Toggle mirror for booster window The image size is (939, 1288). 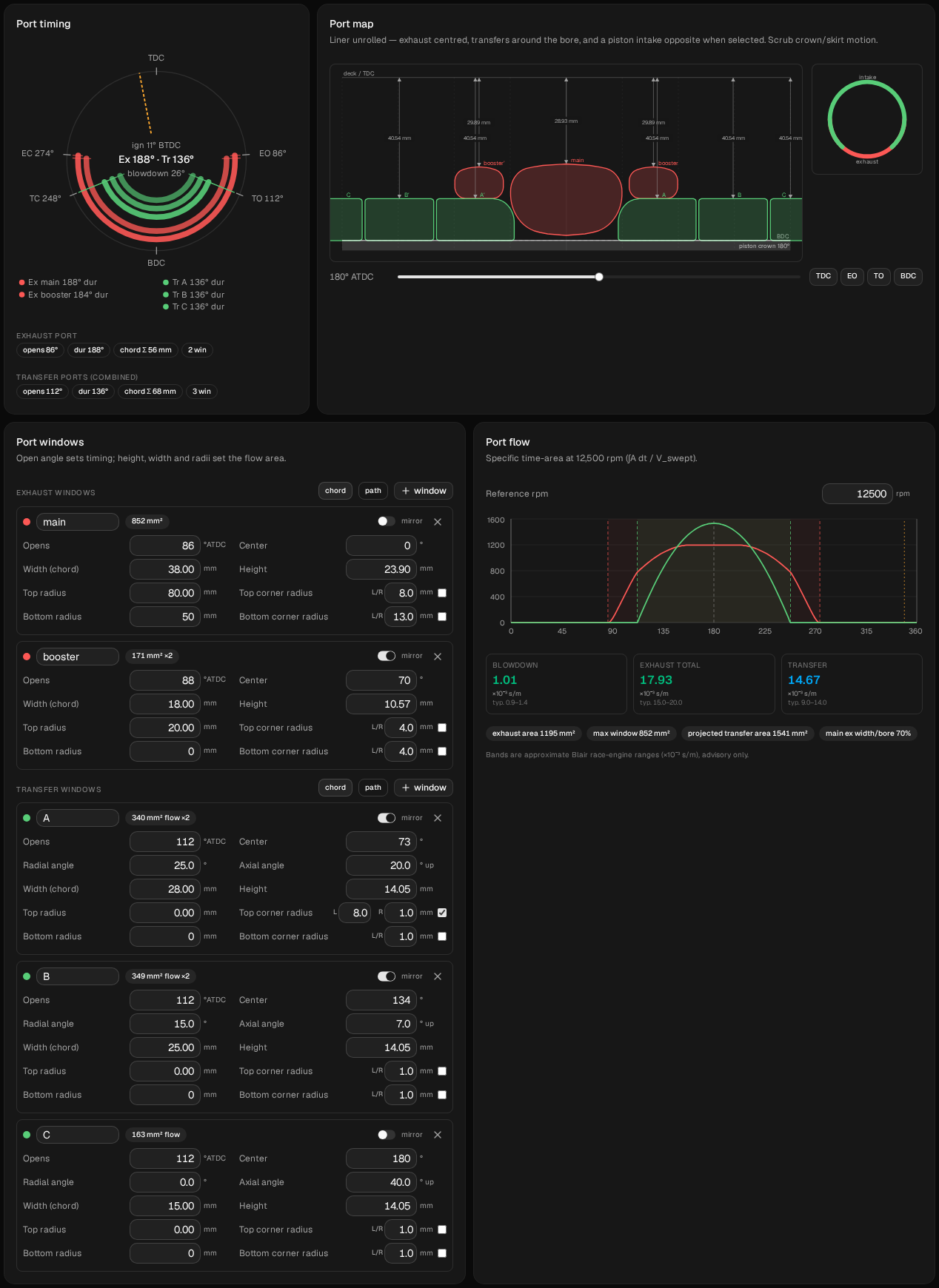tap(386, 656)
